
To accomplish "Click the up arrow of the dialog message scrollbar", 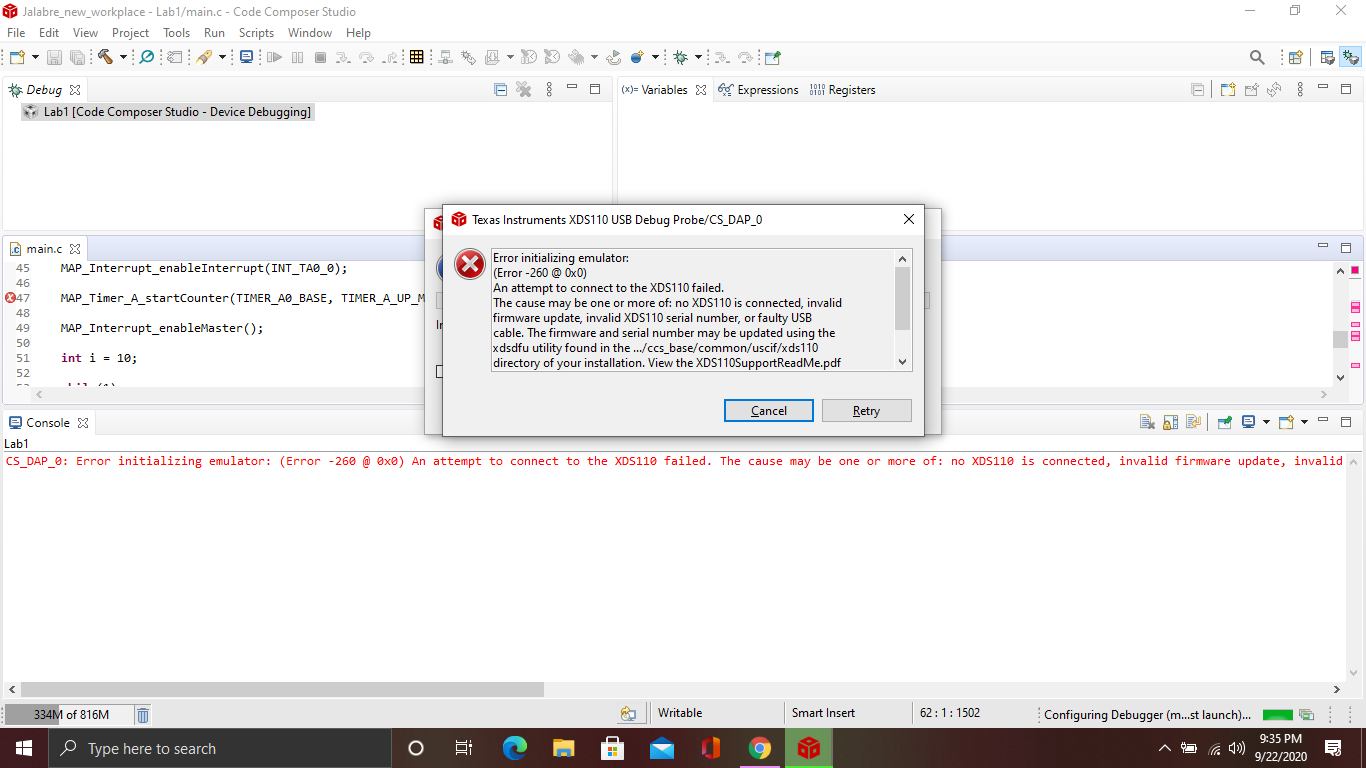I will 902,258.
